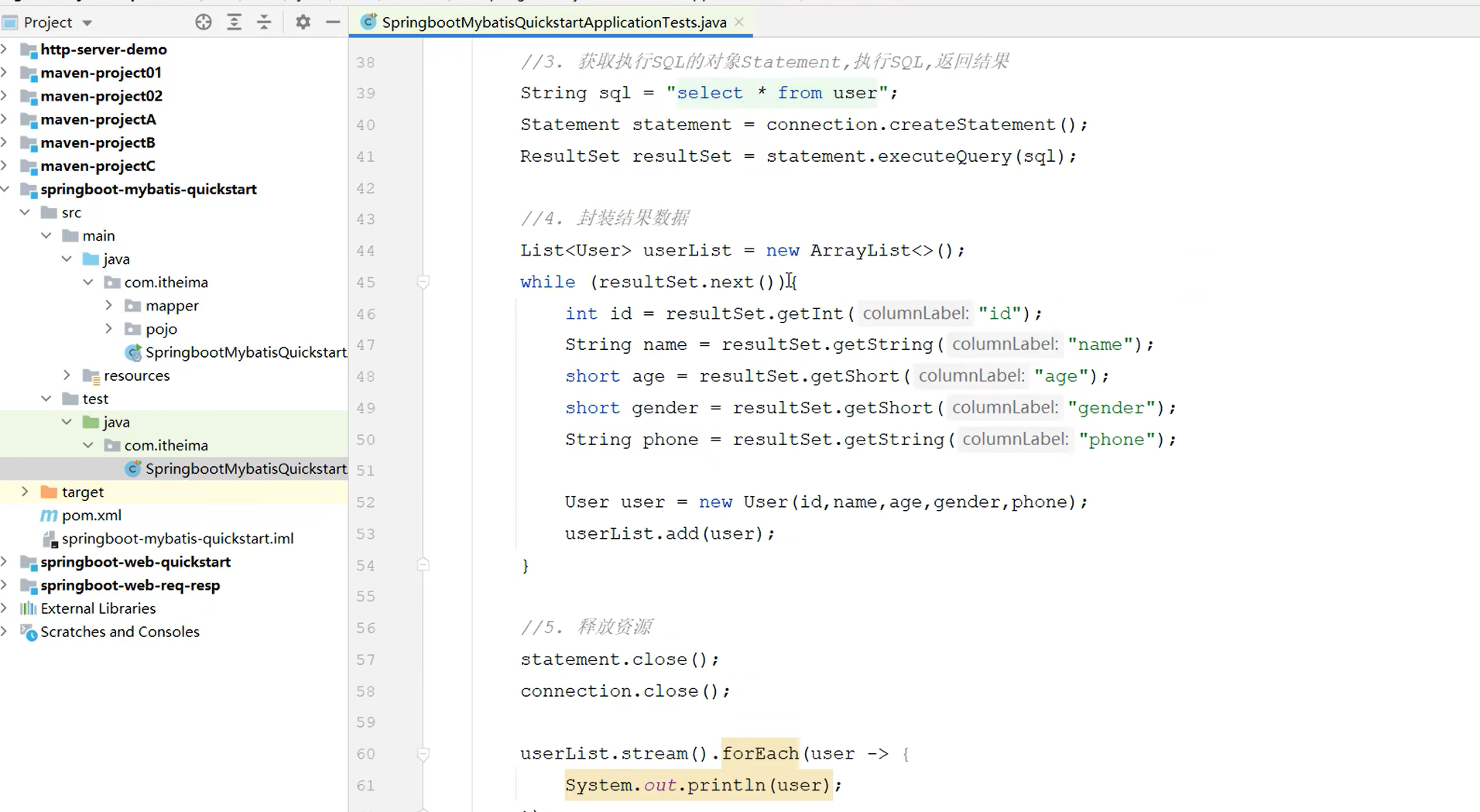Close the open editor tab with its X
1480x812 pixels.
[738, 22]
